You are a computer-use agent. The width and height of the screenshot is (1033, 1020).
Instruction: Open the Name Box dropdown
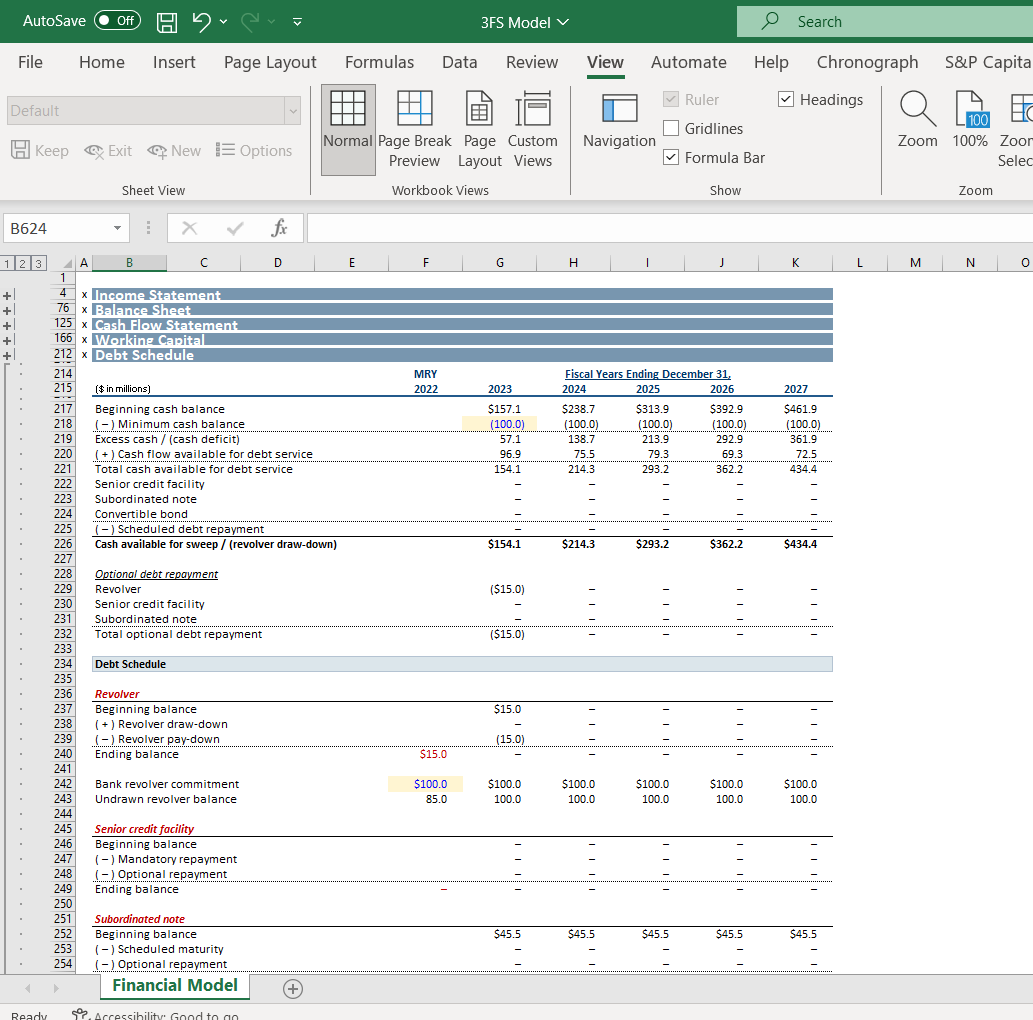point(115,228)
